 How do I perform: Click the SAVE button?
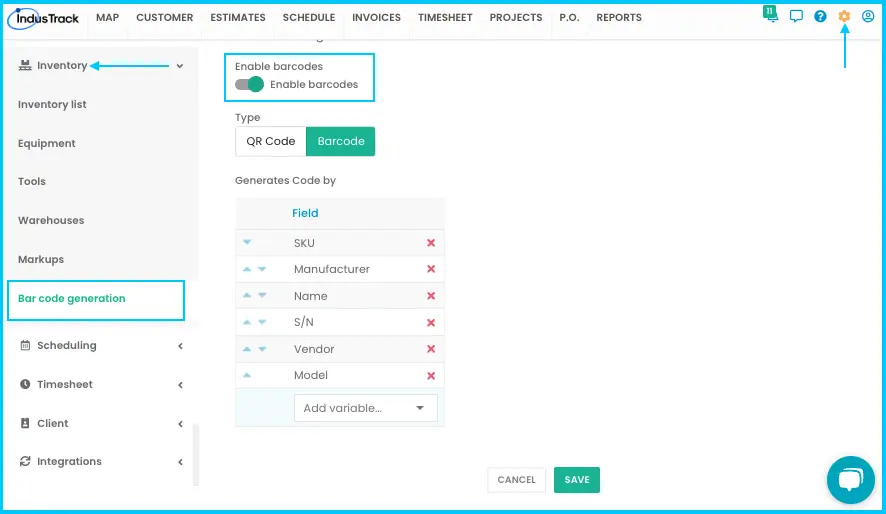[x=577, y=480]
